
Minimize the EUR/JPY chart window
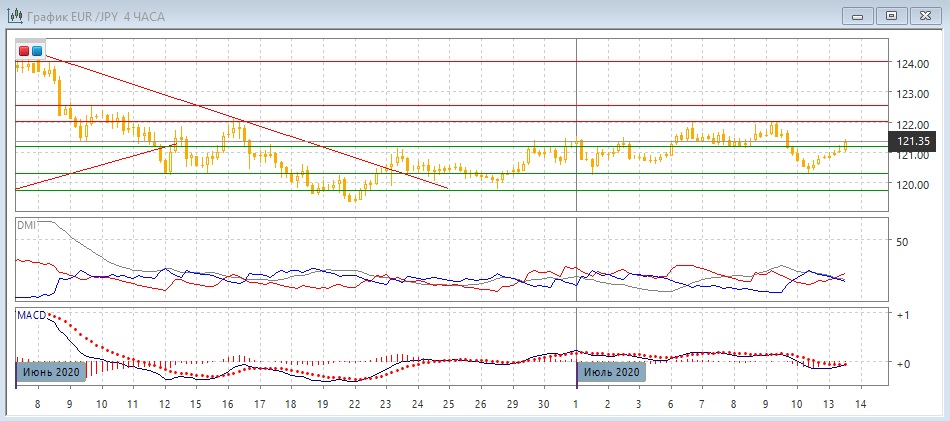[857, 15]
